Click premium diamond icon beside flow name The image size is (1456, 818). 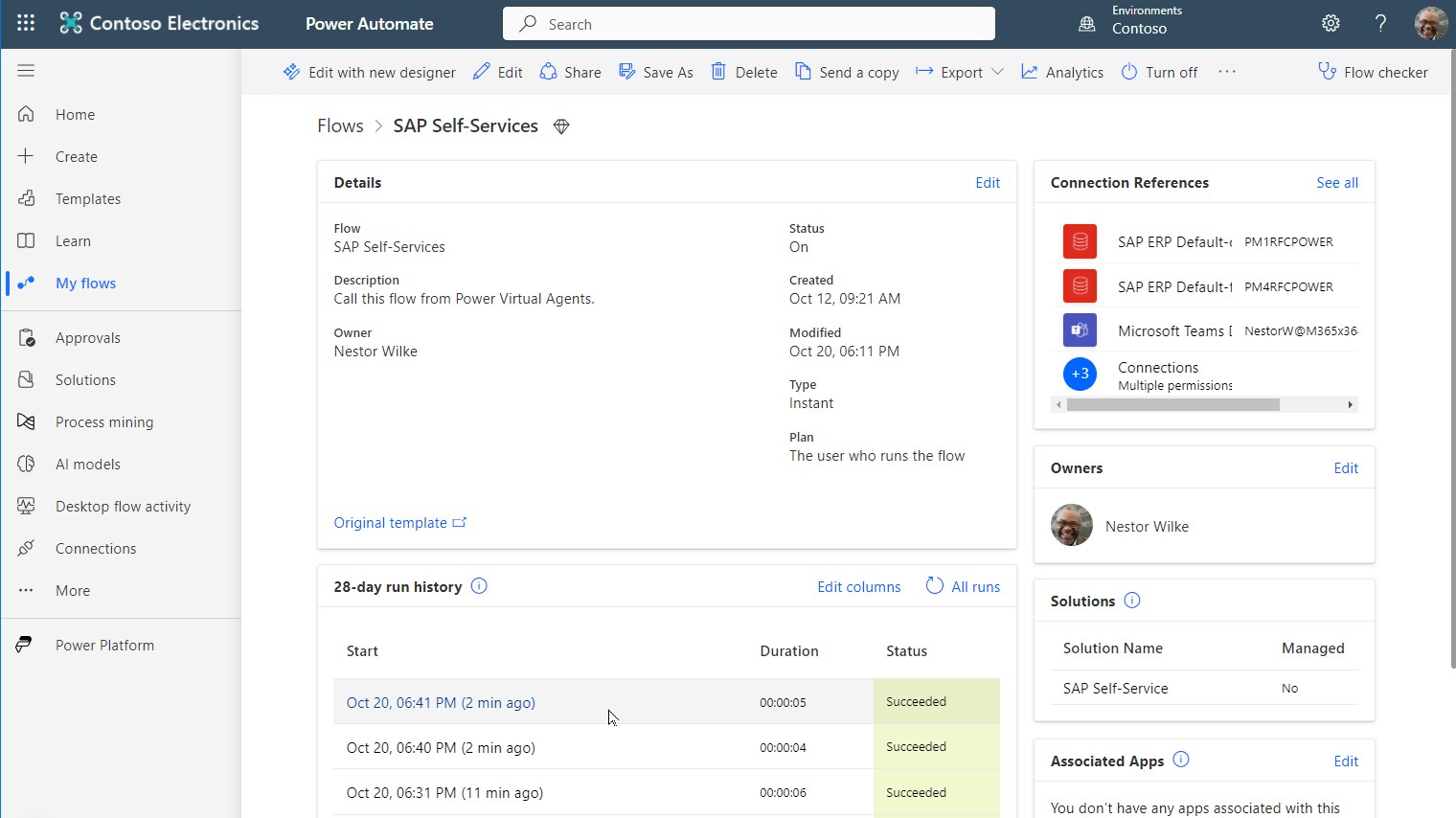pyautogui.click(x=561, y=126)
